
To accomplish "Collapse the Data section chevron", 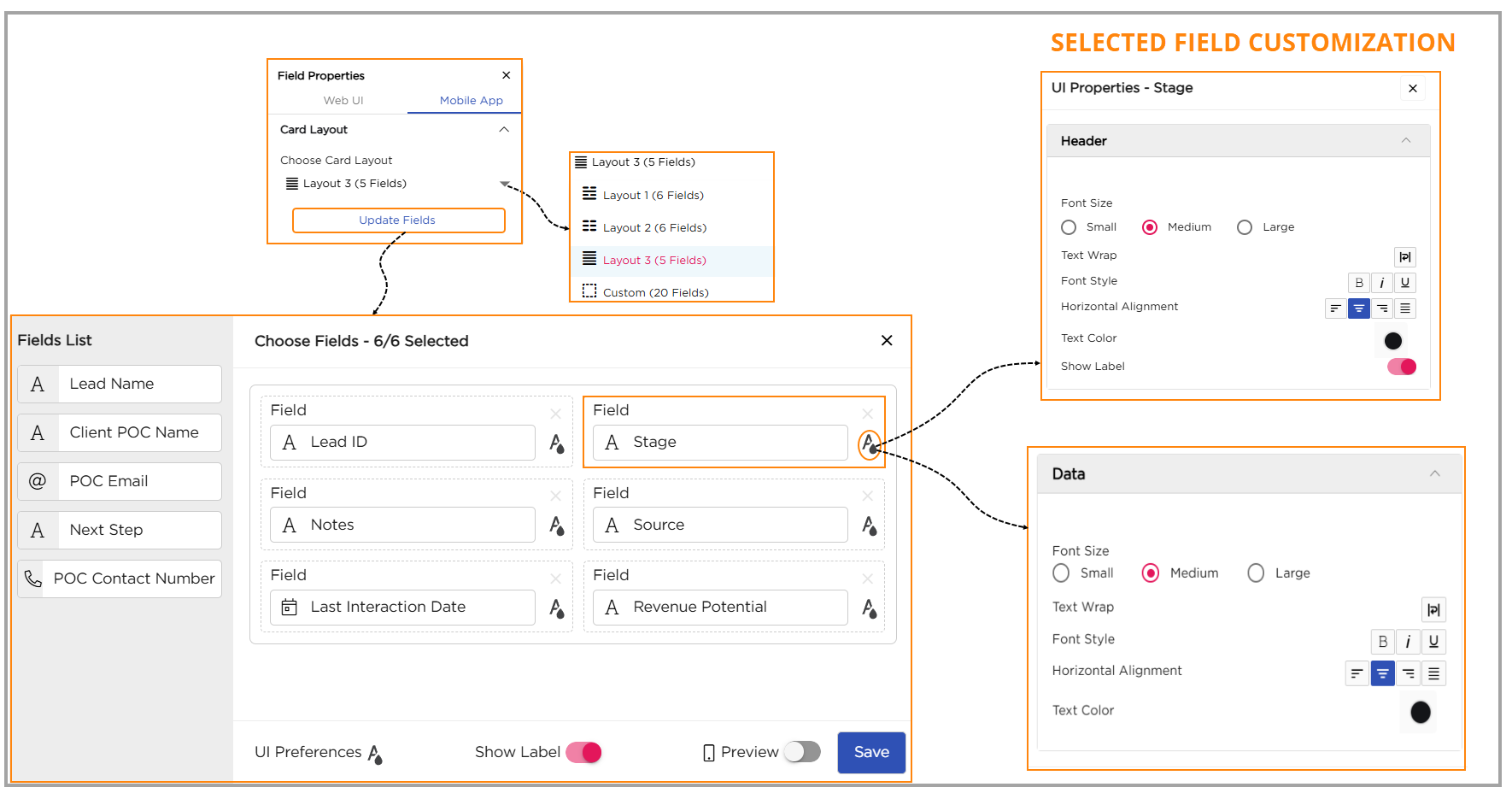I will 1435,473.
